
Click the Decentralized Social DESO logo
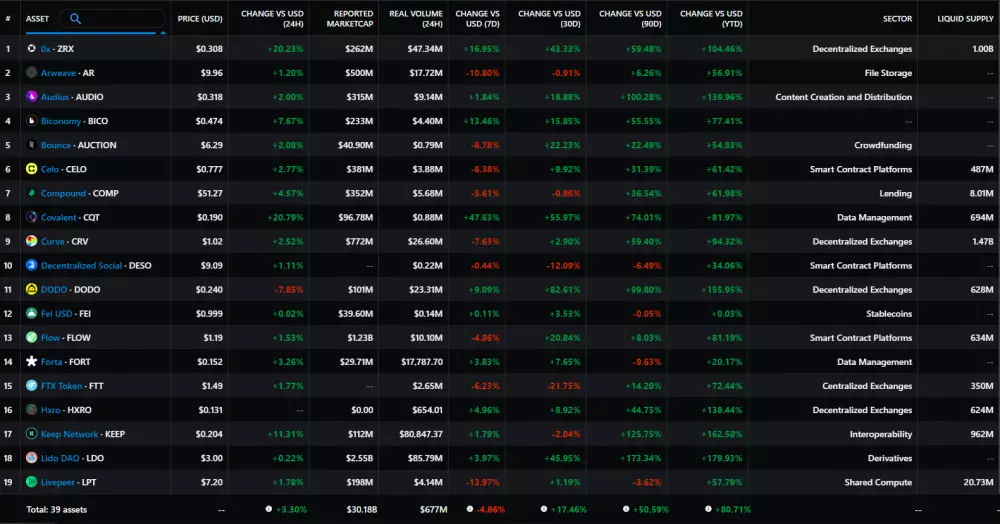pos(31,265)
